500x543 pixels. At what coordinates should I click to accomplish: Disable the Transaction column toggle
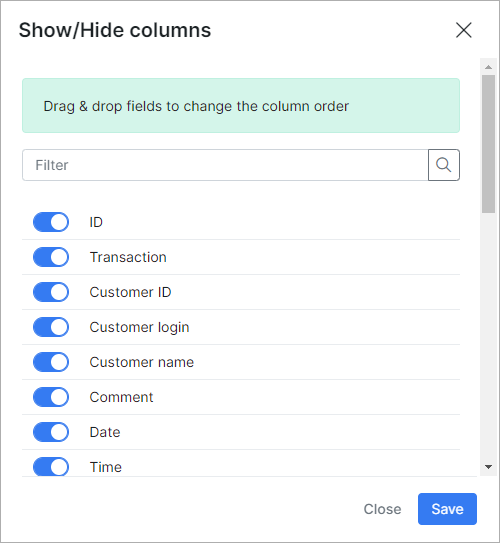point(51,257)
